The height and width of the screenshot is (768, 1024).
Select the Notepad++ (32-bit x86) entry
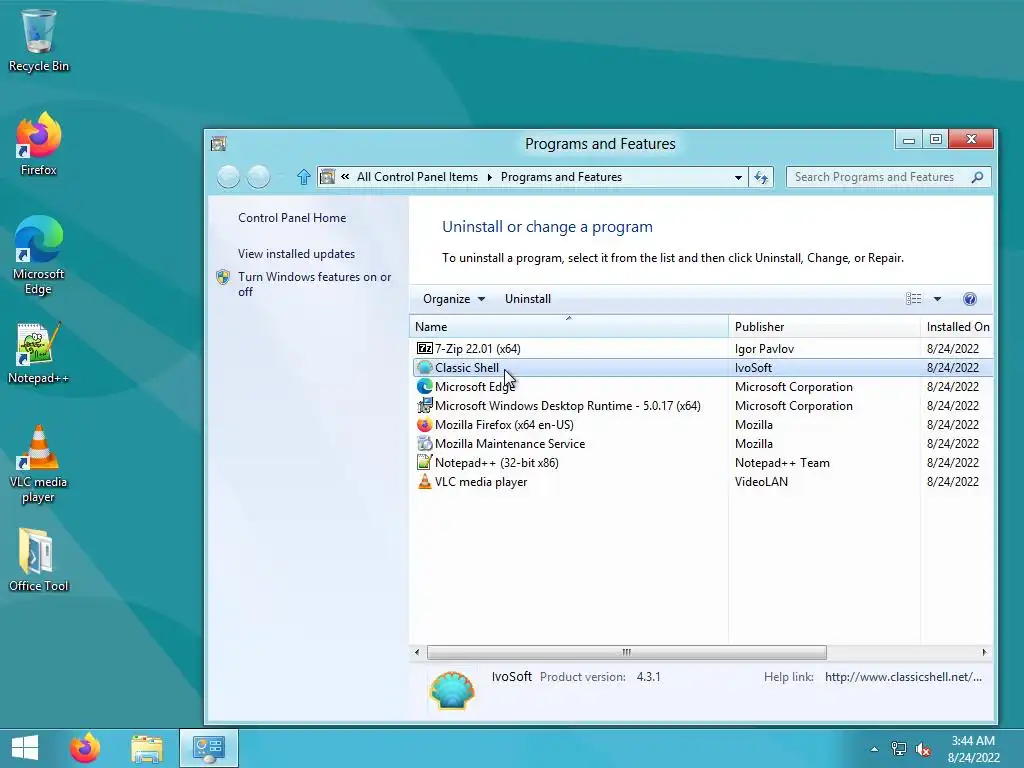703,462
